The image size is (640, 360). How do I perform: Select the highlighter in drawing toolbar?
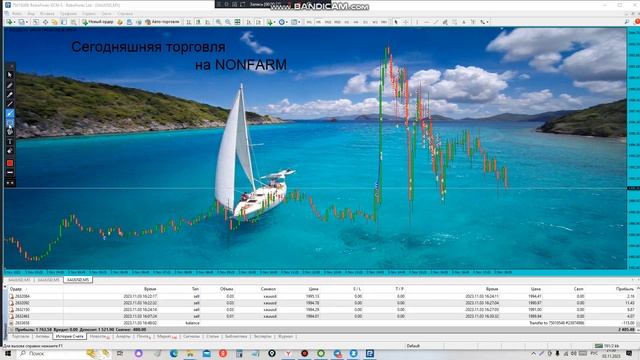(x=10, y=95)
